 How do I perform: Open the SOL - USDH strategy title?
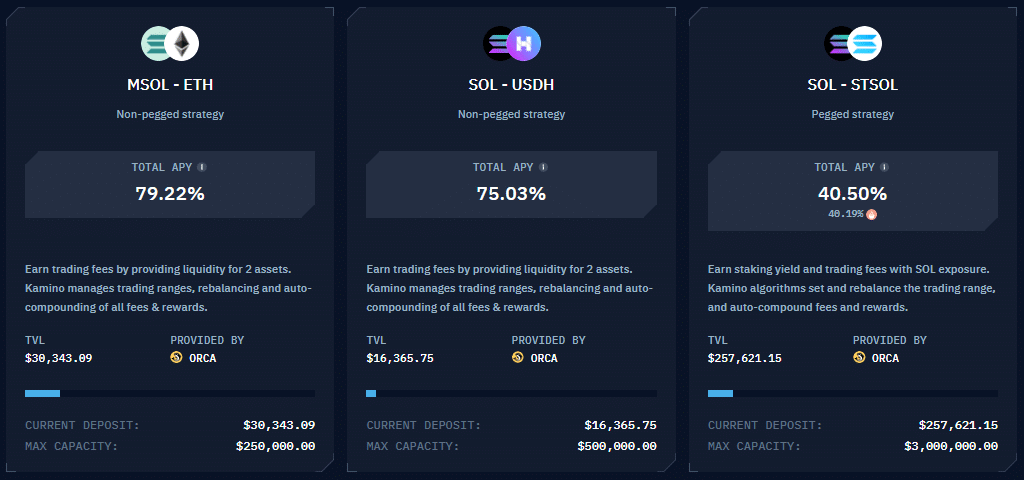[x=511, y=85]
